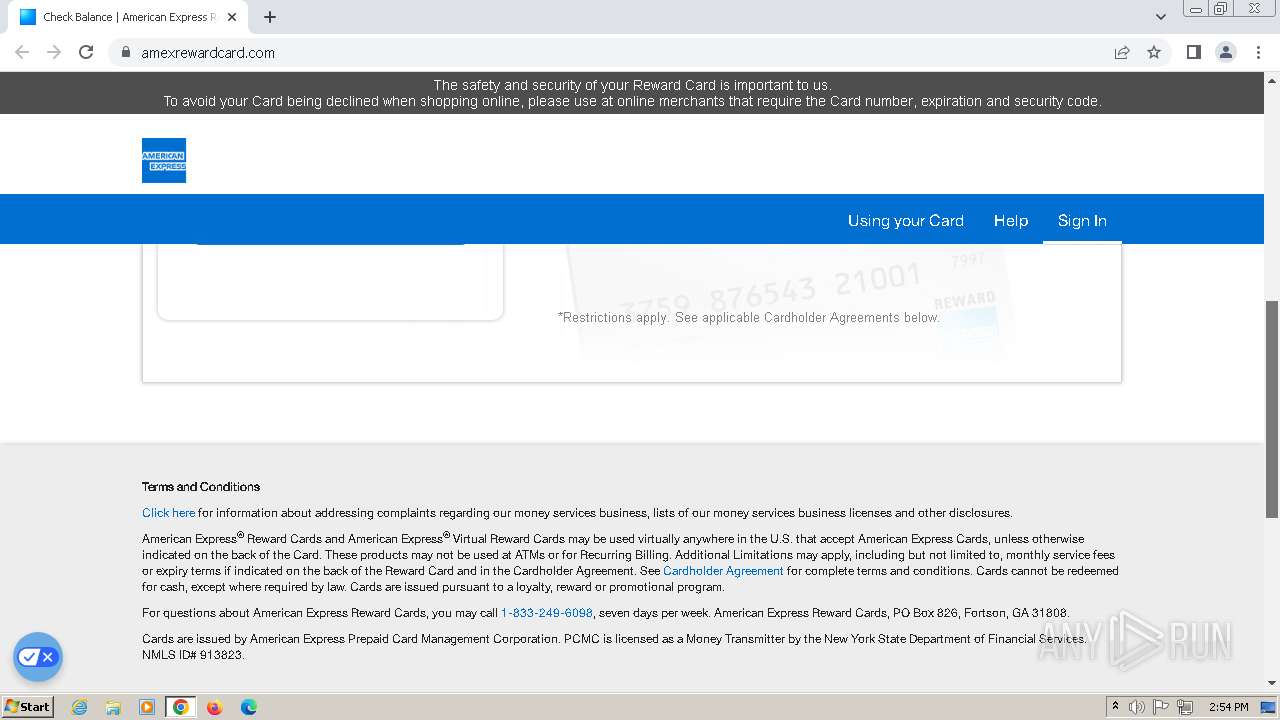The image size is (1280, 720).
Task: Toggle browser side panel
Action: [1193, 52]
